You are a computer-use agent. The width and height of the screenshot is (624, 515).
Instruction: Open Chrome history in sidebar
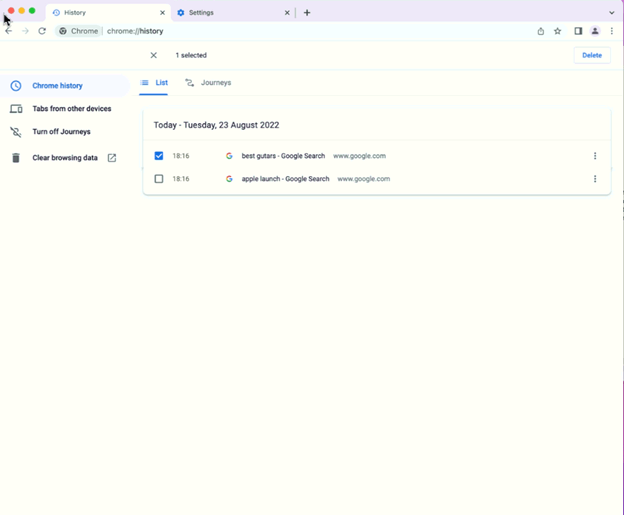pos(65,86)
